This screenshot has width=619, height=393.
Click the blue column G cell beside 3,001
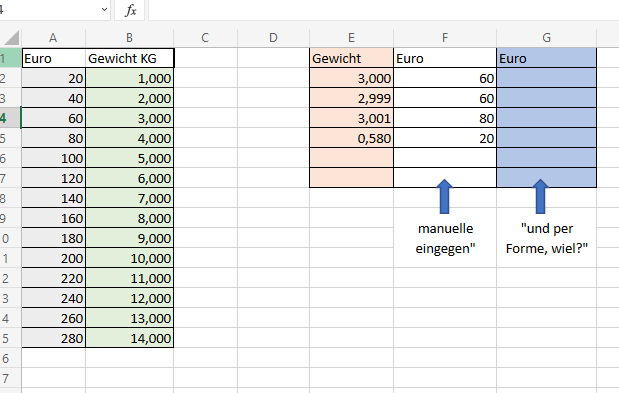[x=546, y=118]
